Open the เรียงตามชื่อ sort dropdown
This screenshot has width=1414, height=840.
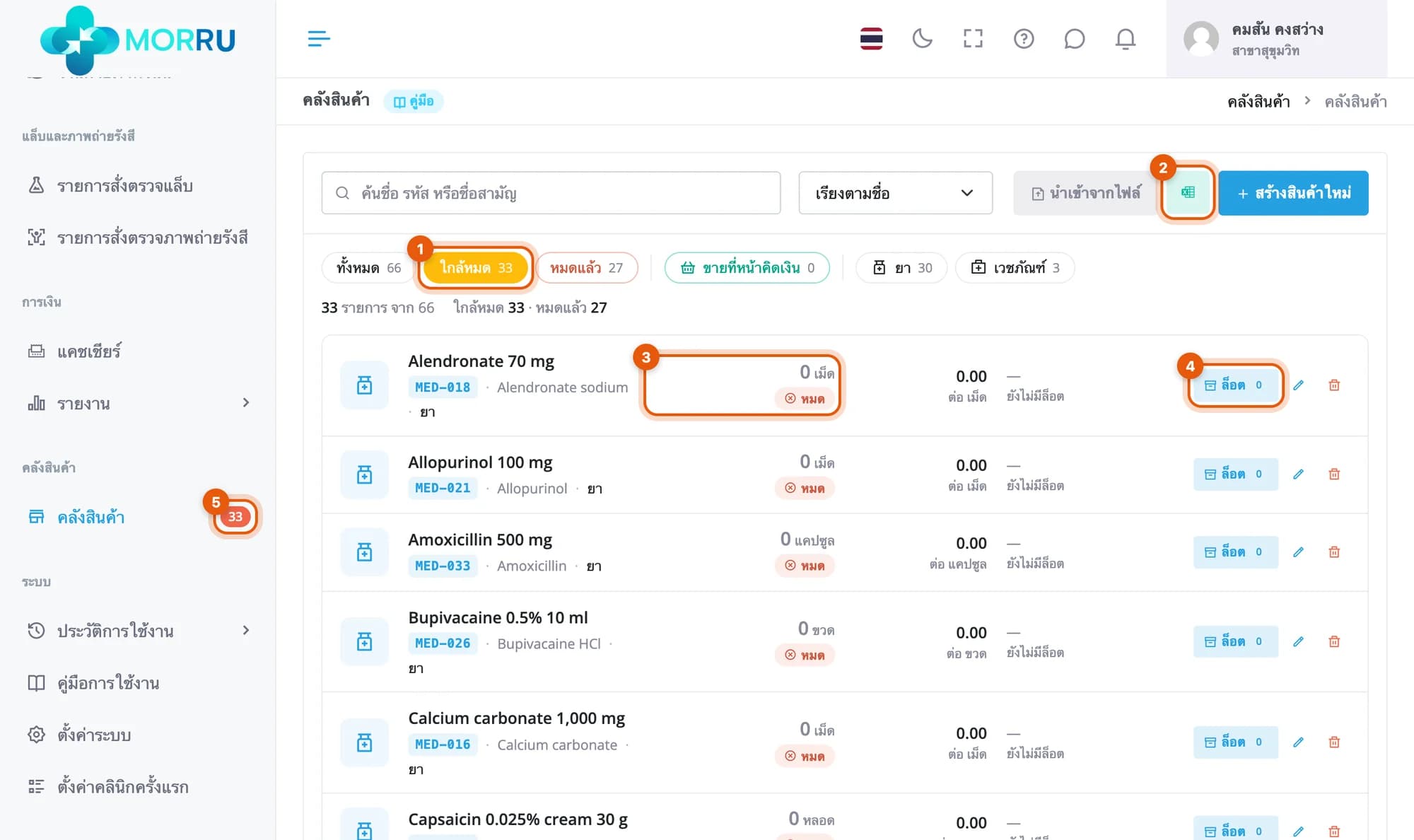click(895, 192)
